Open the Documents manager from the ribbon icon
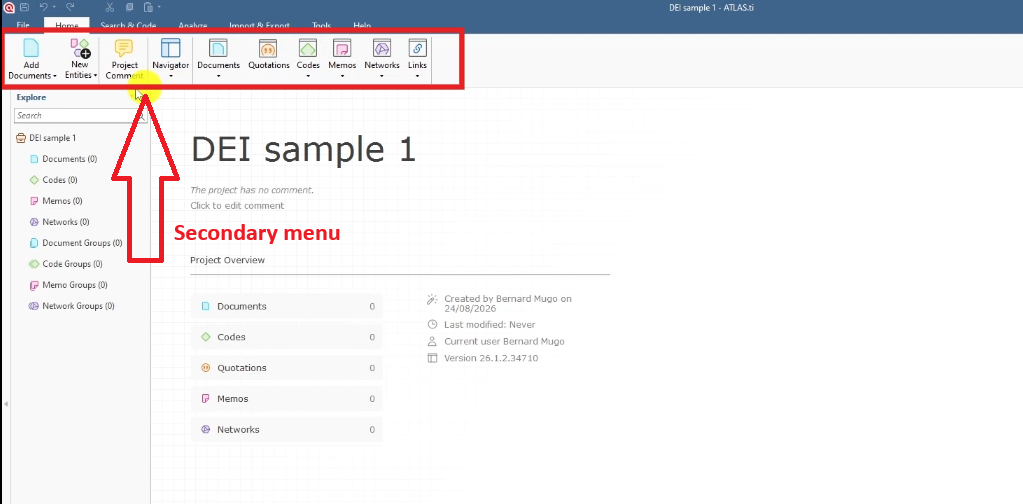1023x504 pixels. point(219,48)
